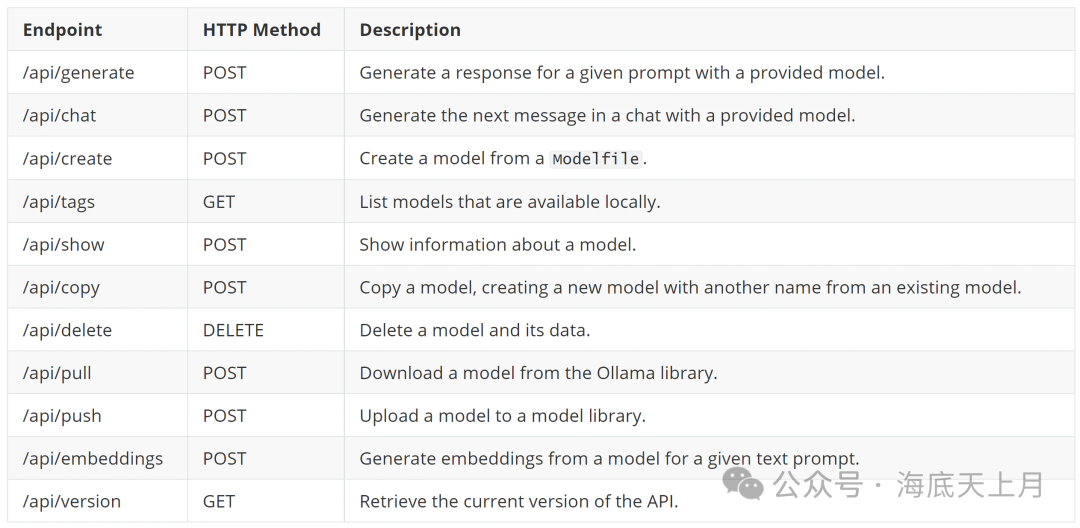
Task: Click the /api/delete endpoint cell
Action: pyautogui.click(x=67, y=330)
